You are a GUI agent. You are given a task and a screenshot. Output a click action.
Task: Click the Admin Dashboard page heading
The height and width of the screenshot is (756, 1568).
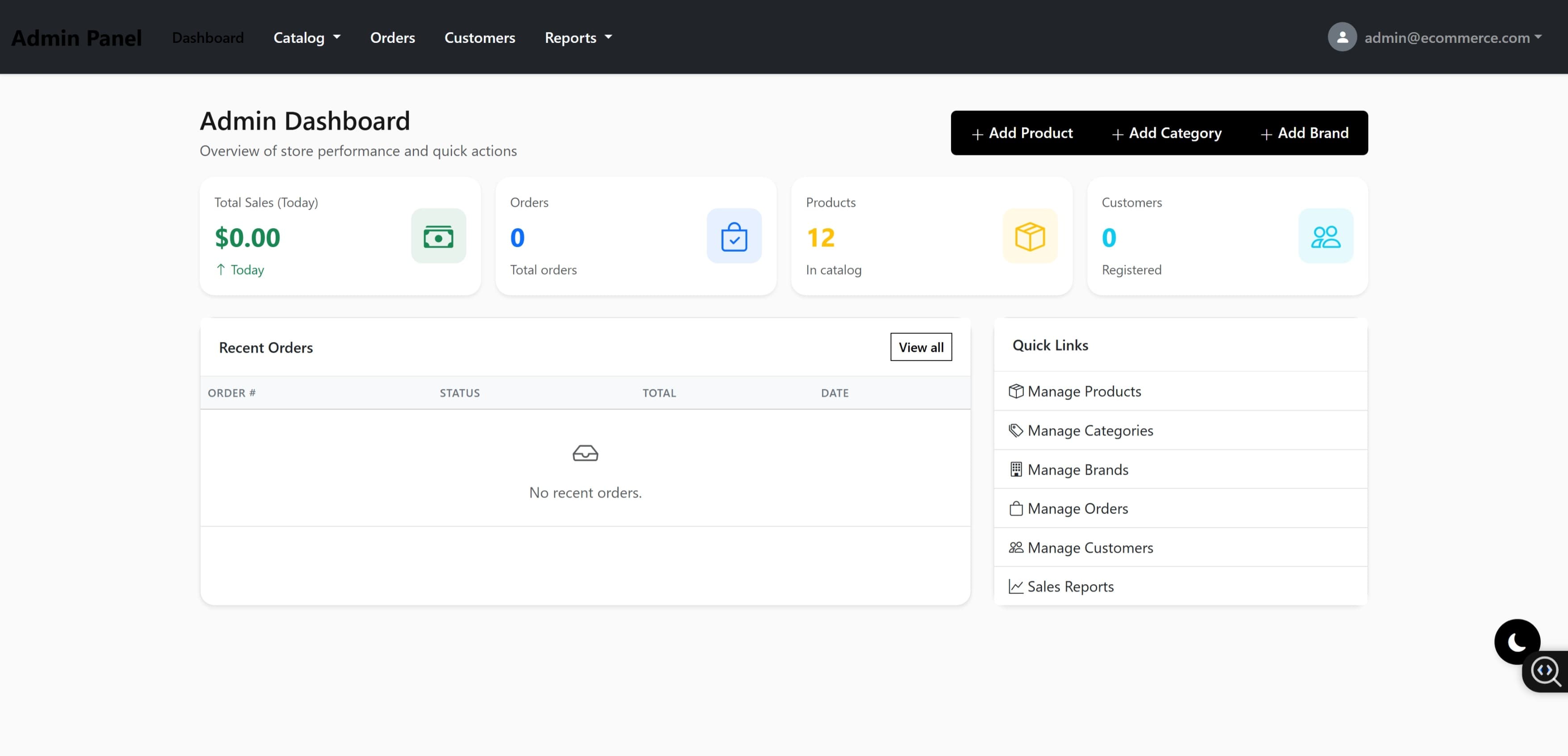[305, 121]
